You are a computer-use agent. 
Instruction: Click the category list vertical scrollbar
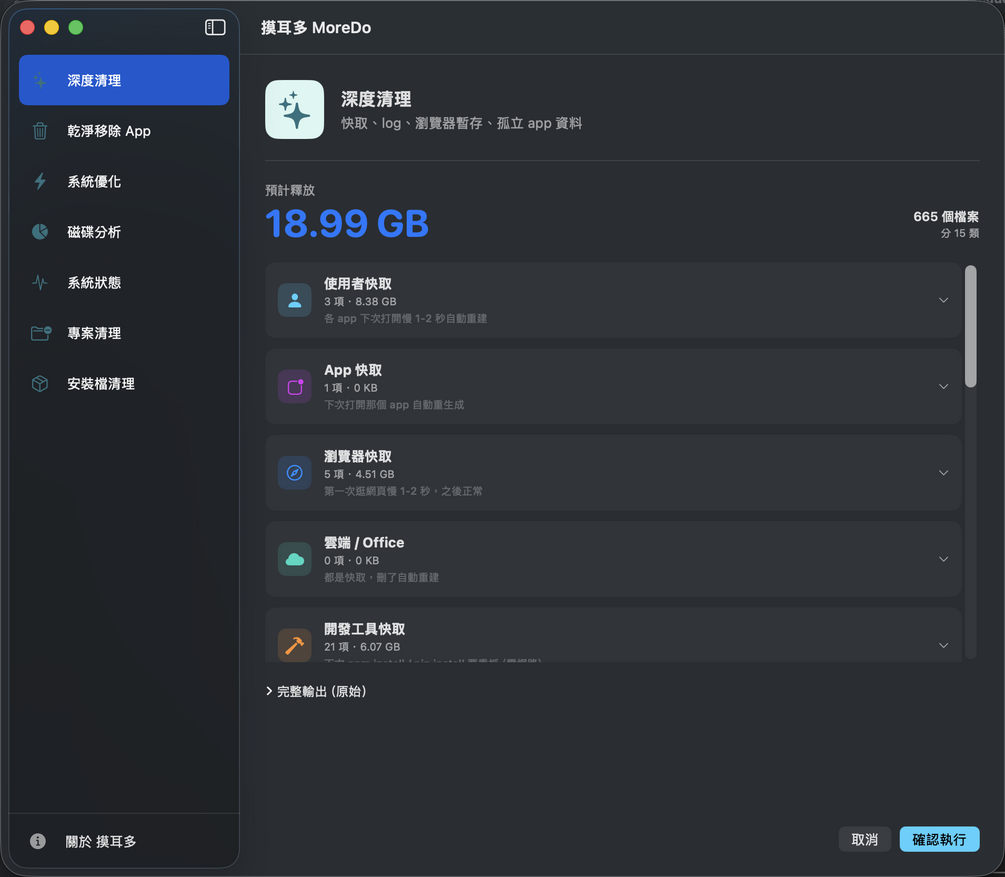(x=970, y=326)
